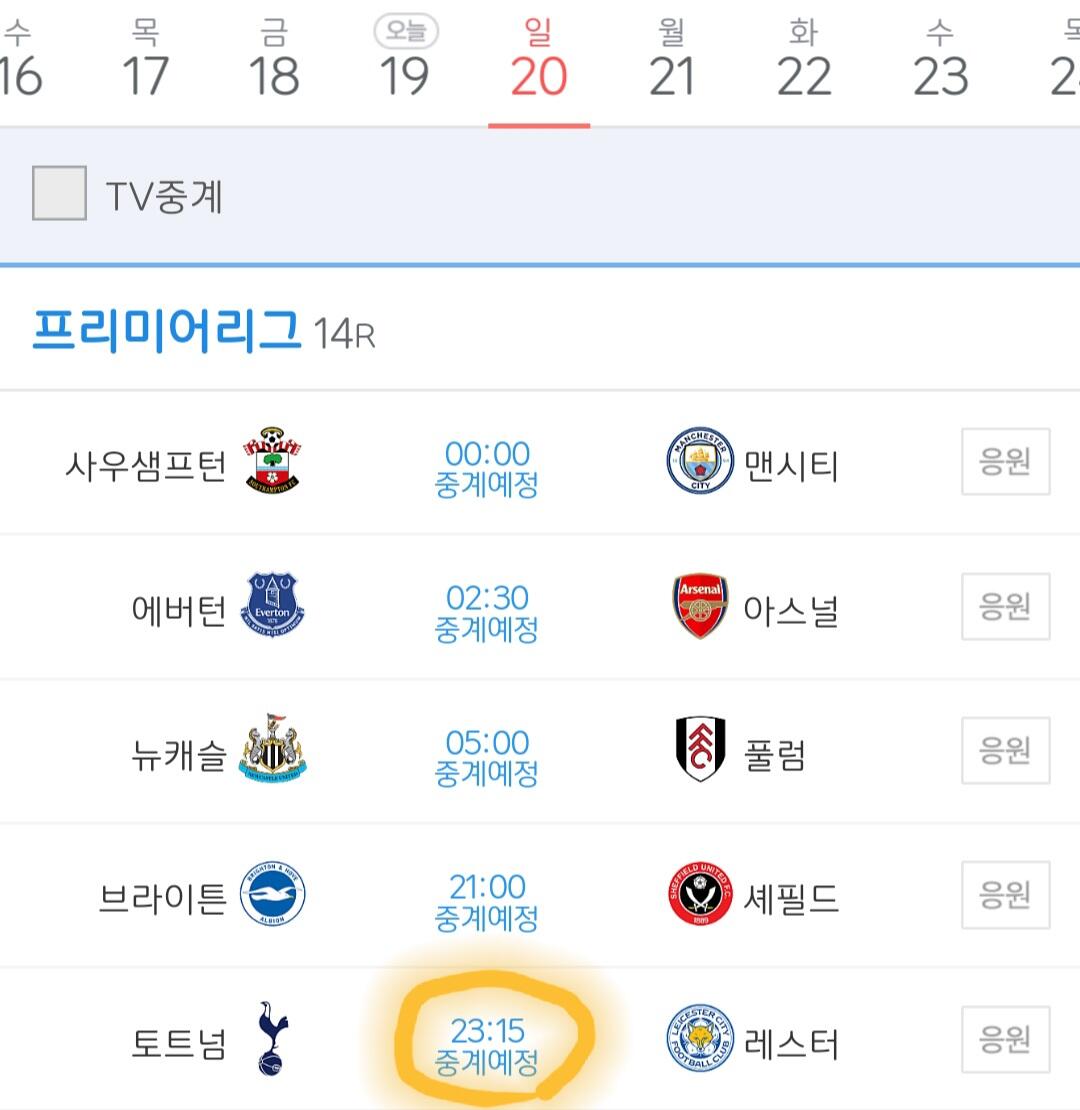Click the Tottenham cockerel logo
Screen dimensions: 1080x1110
(272, 1039)
